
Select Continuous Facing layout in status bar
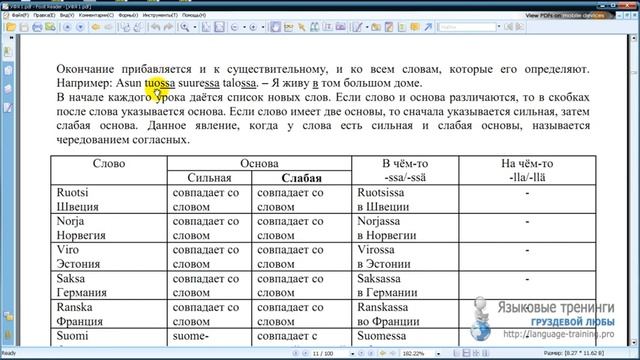coord(485,353)
